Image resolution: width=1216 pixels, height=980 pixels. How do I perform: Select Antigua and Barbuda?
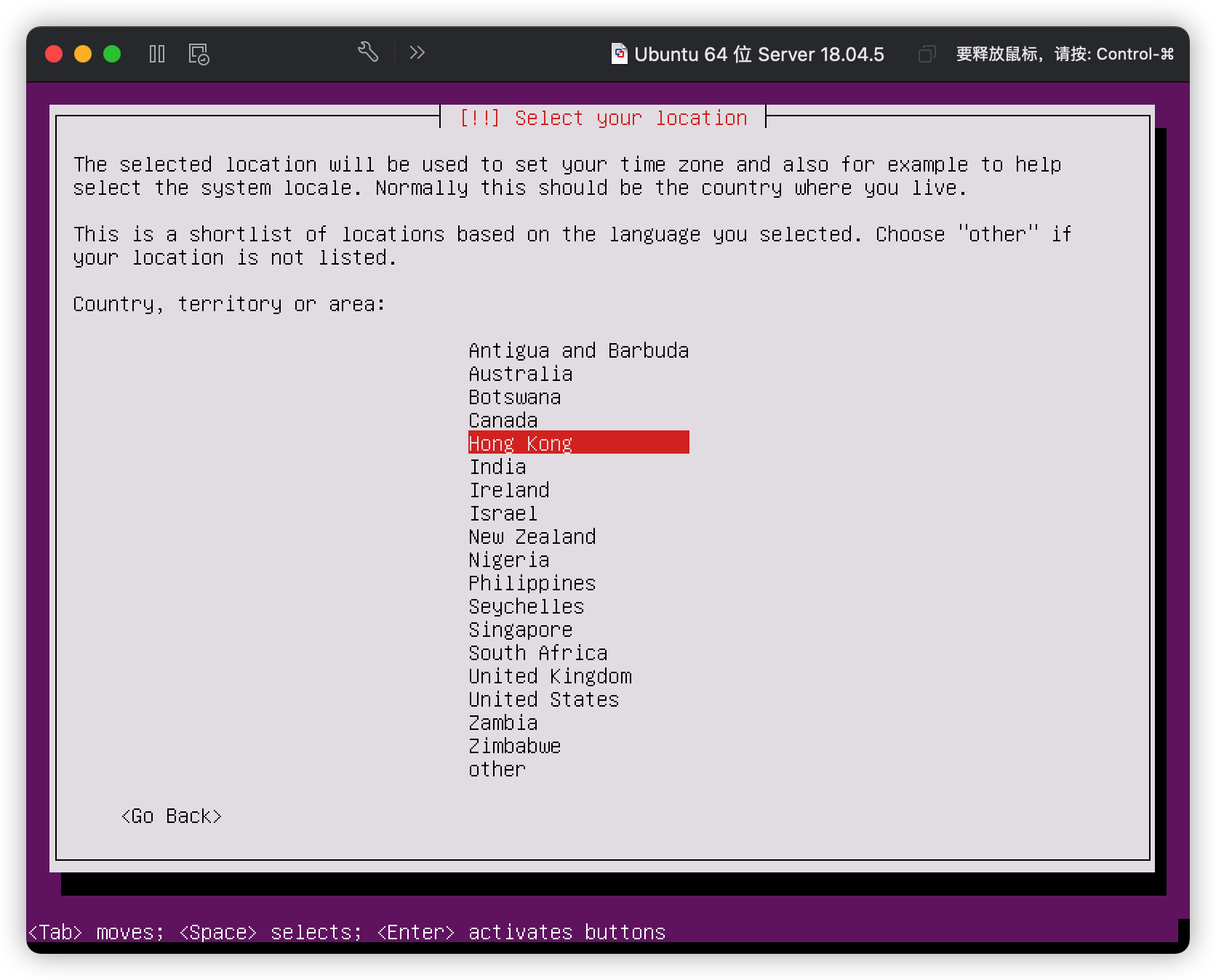tap(579, 350)
